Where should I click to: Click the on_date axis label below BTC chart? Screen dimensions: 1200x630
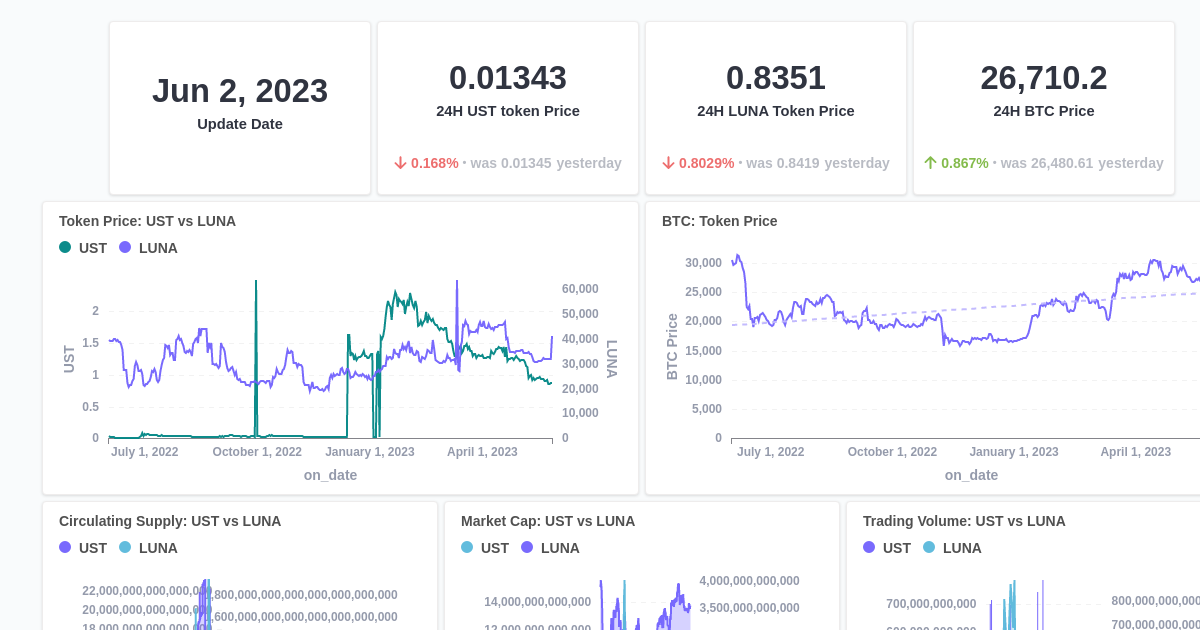970,475
